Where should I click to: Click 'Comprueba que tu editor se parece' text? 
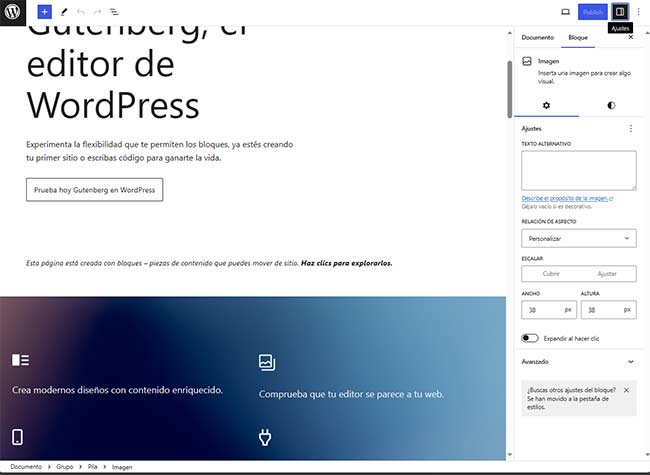pyautogui.click(x=351, y=394)
